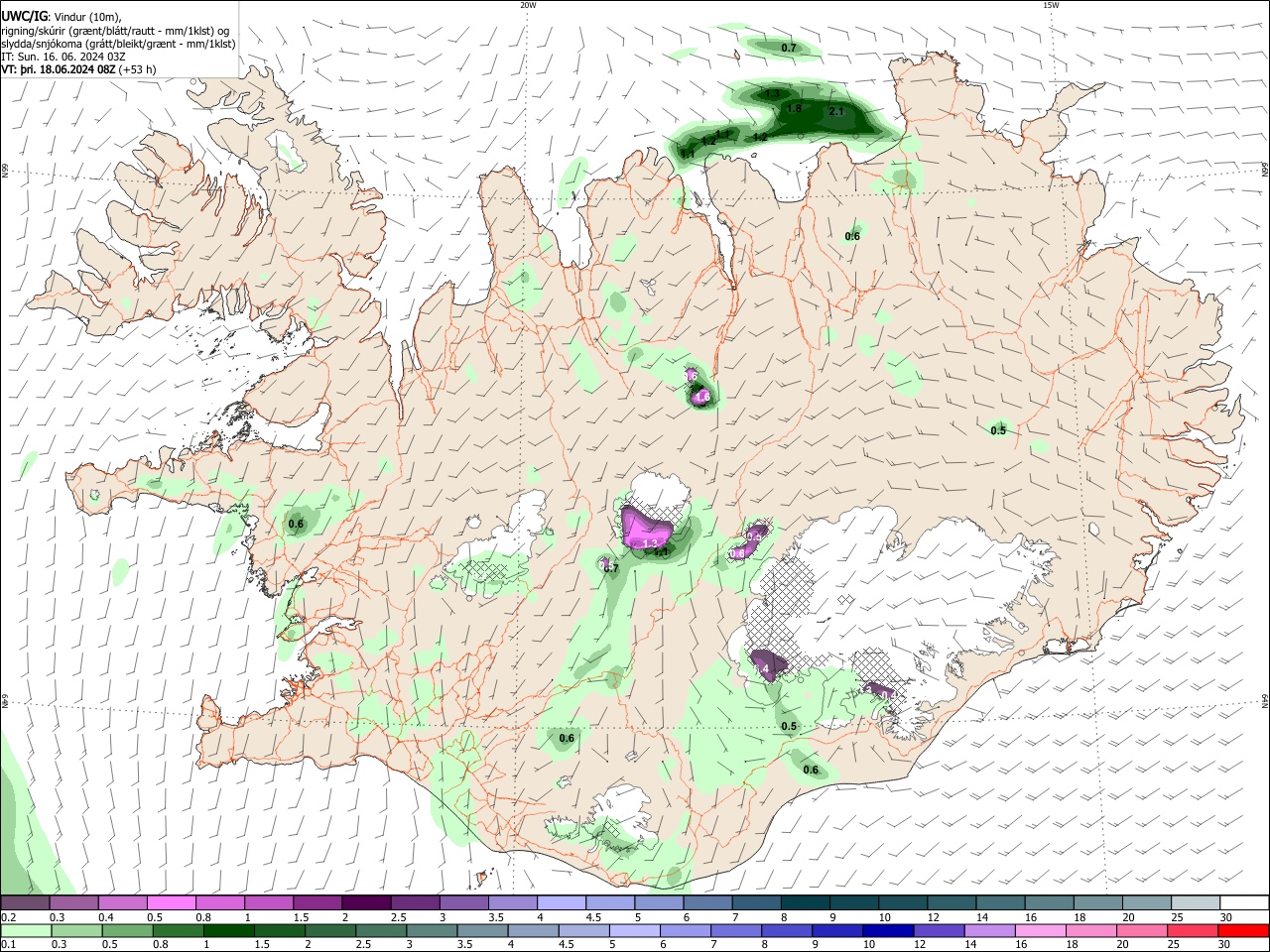Pick the 25 coral-red swatch in rain legend

[1192, 931]
